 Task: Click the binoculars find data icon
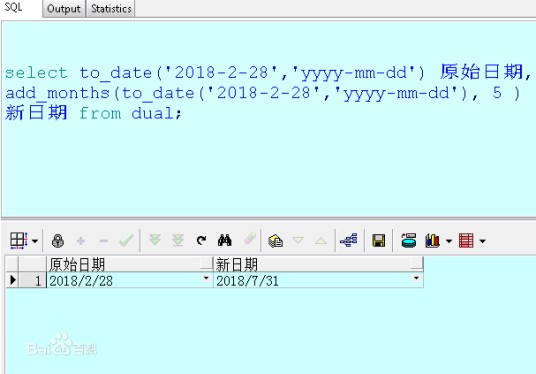pyautogui.click(x=225, y=240)
